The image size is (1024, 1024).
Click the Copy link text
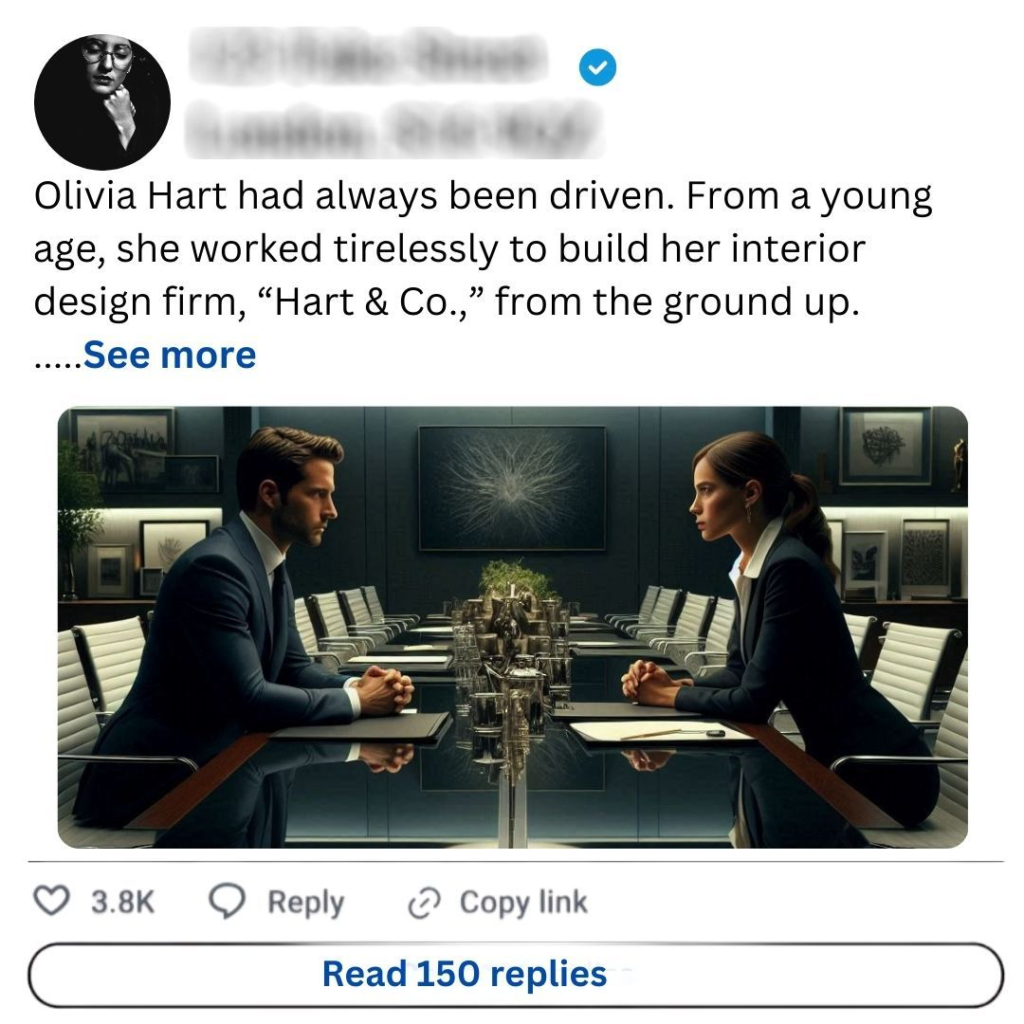523,903
